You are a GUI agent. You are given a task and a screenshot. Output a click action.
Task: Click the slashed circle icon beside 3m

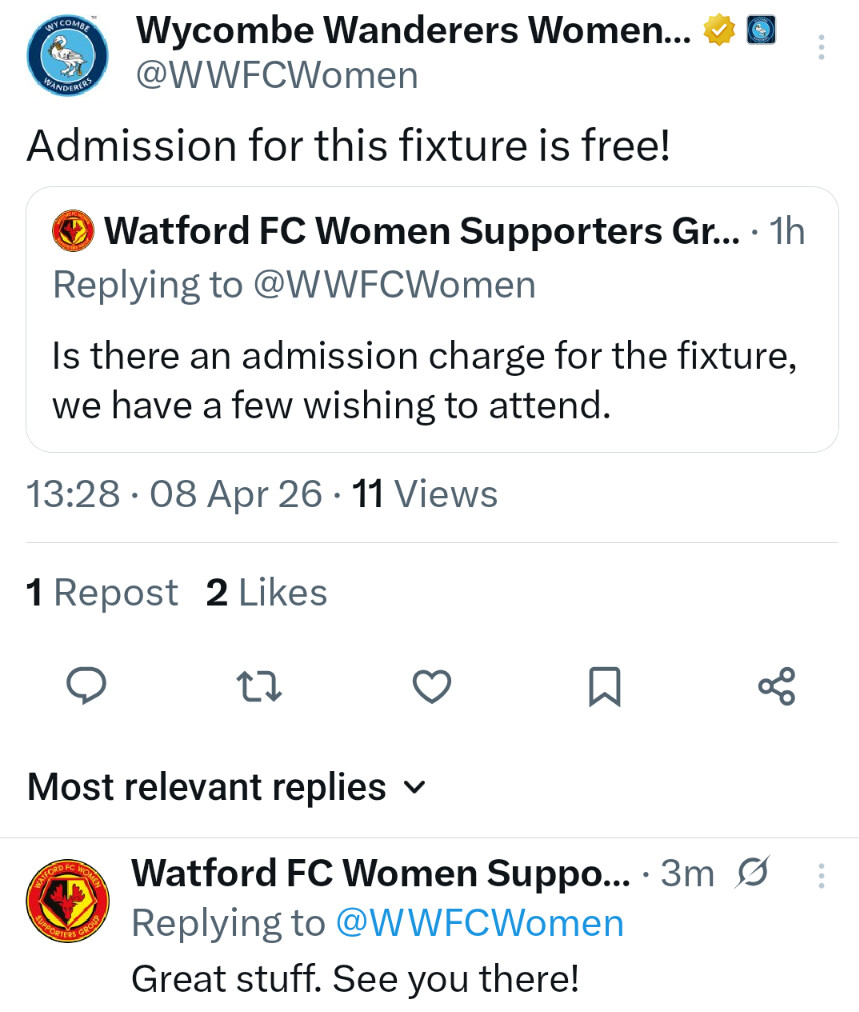(751, 874)
